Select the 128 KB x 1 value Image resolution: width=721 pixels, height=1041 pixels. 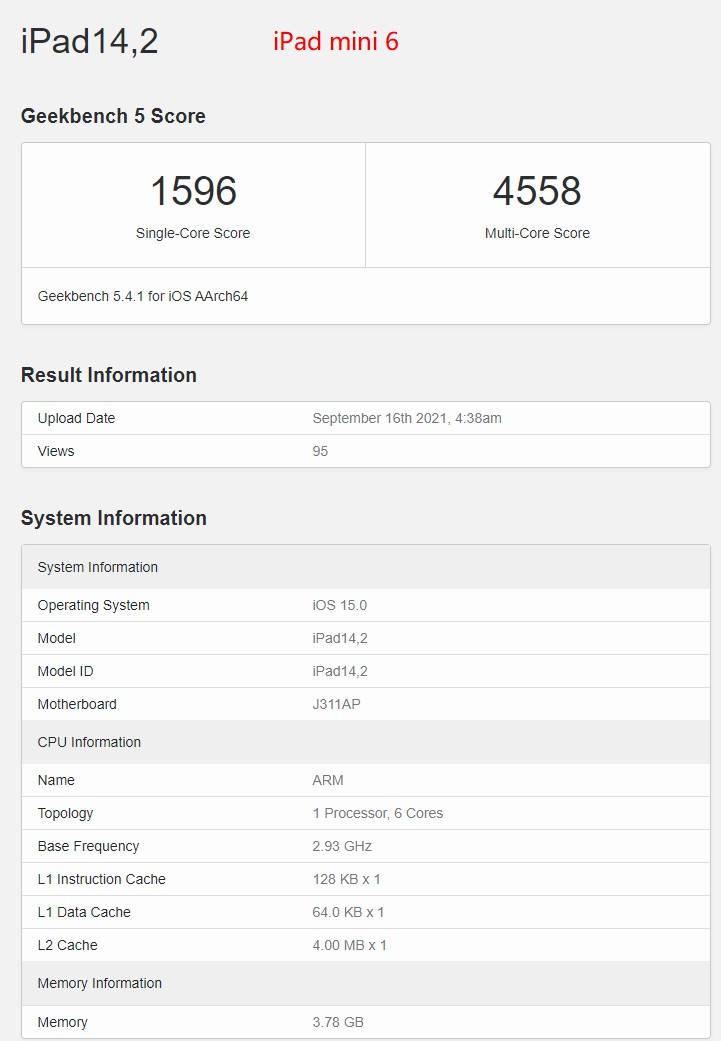[x=347, y=879]
